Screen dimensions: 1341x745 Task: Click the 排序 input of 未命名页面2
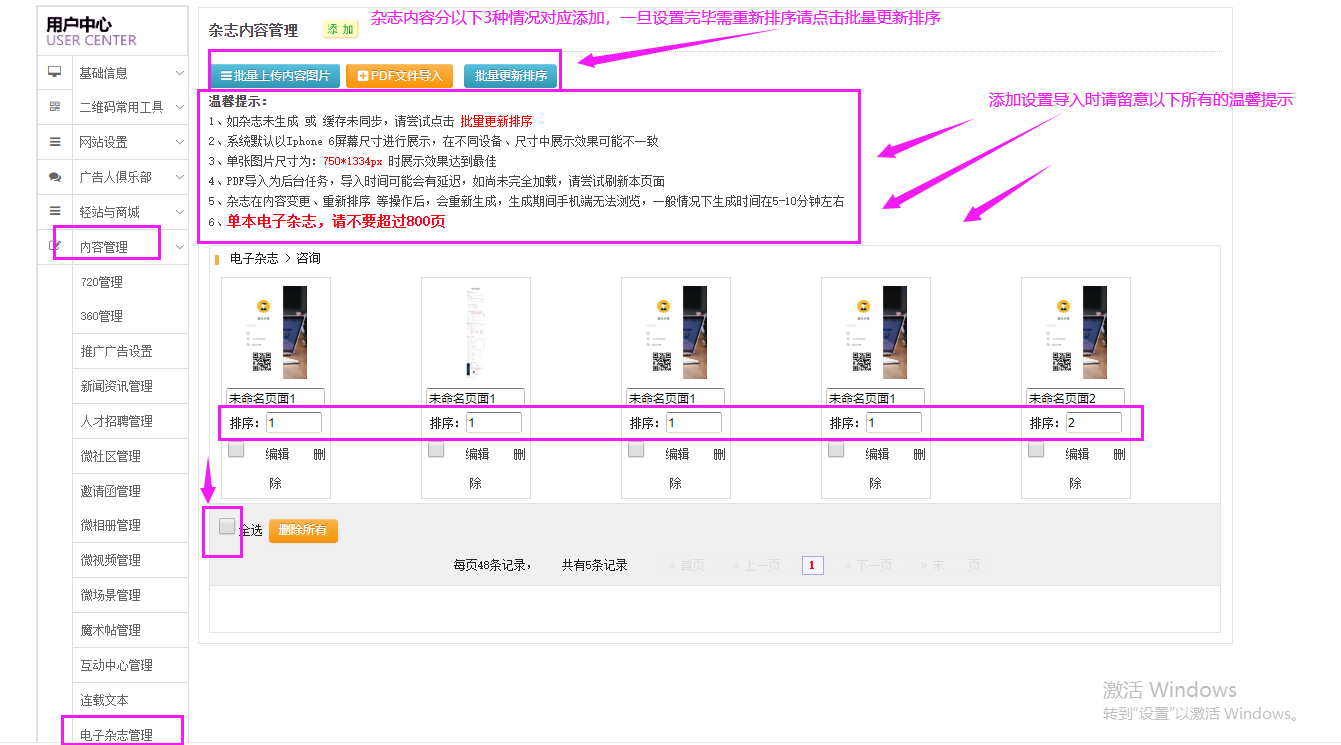click(x=1093, y=423)
